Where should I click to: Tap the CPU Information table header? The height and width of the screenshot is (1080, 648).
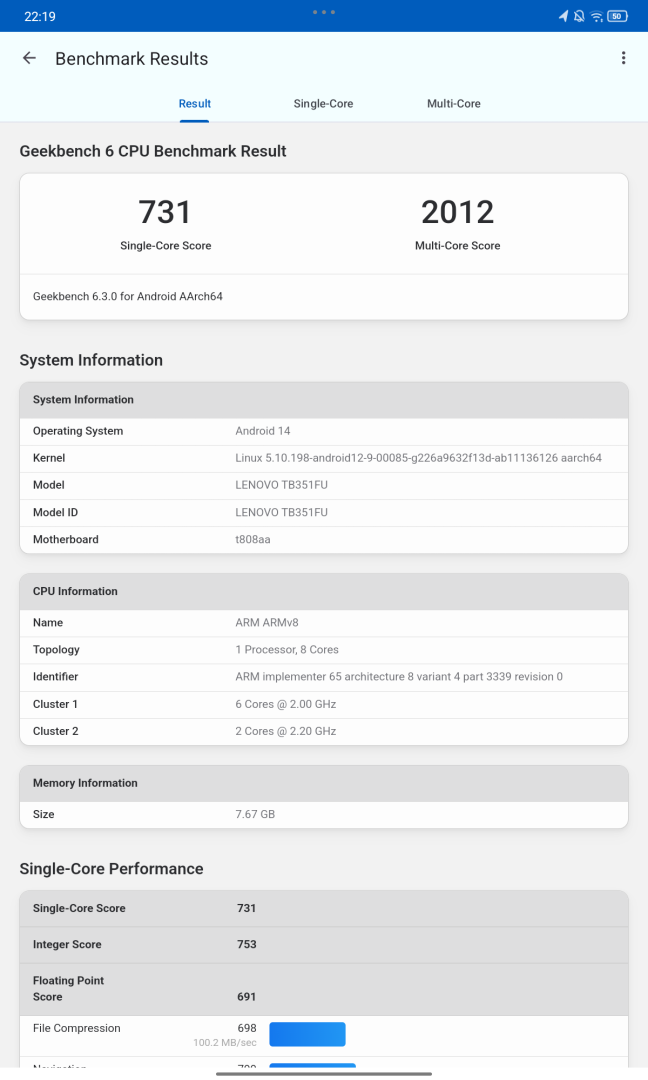tap(324, 592)
